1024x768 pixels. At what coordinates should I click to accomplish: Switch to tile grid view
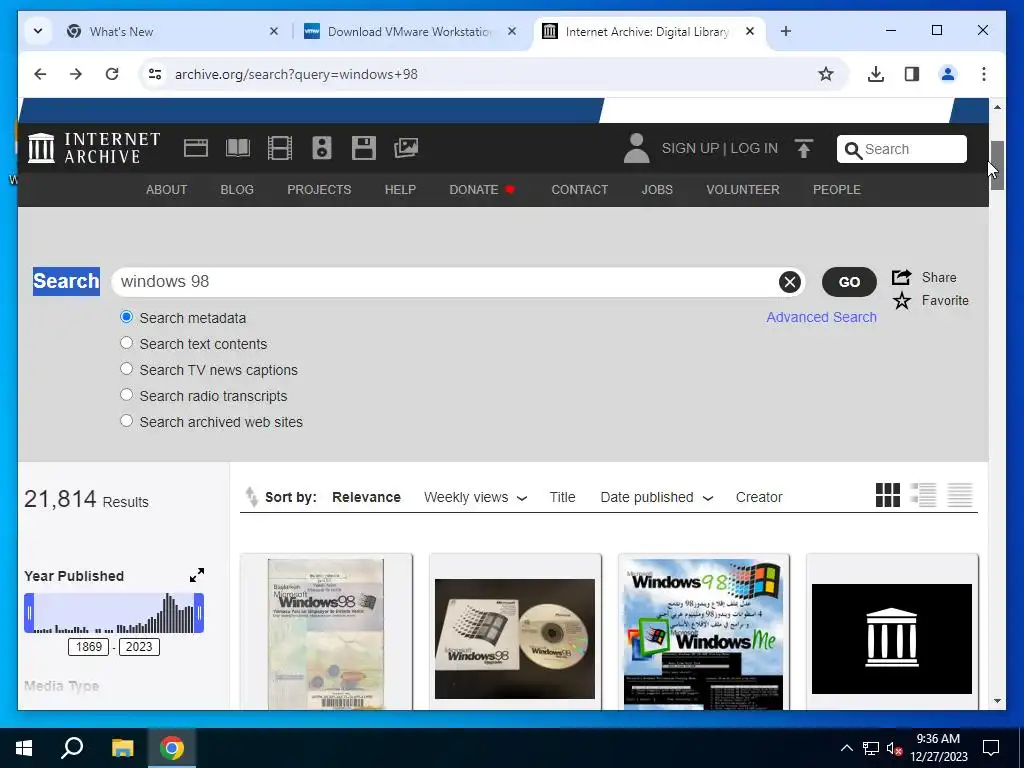click(x=888, y=495)
